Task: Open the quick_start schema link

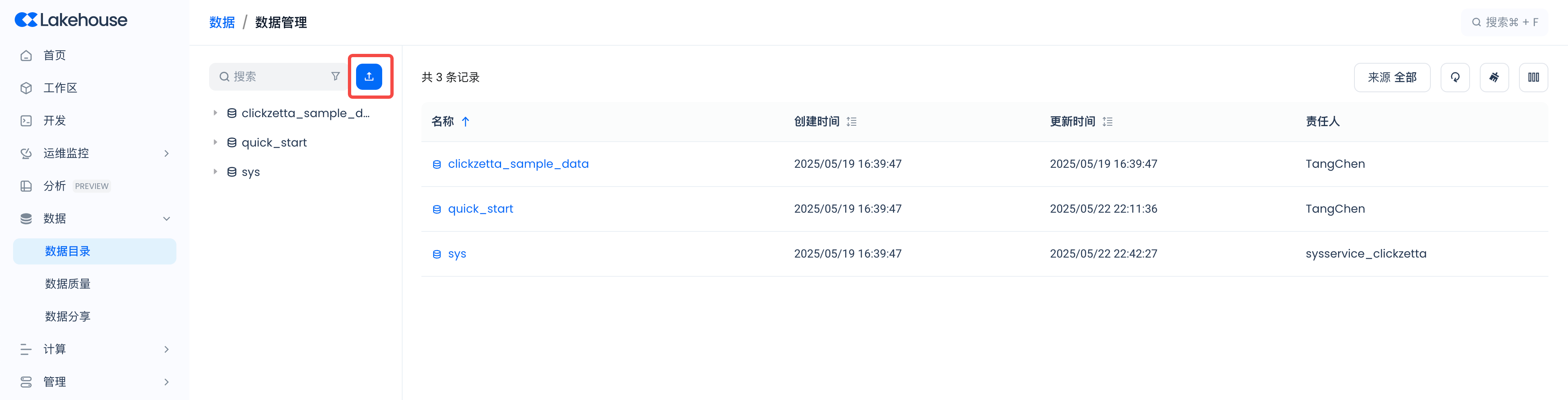Action: click(480, 209)
